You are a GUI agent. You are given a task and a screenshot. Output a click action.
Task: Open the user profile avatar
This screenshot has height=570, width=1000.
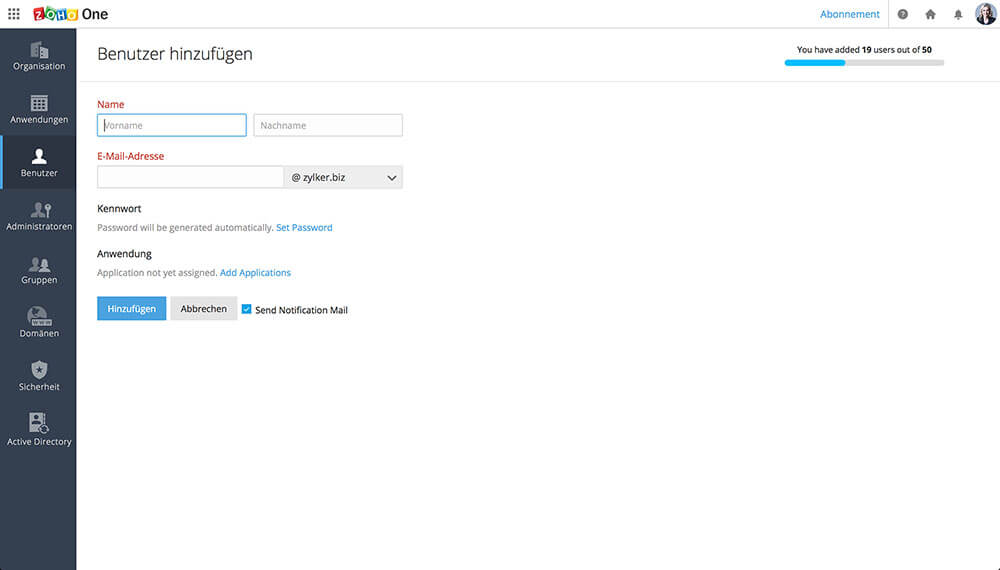(985, 13)
